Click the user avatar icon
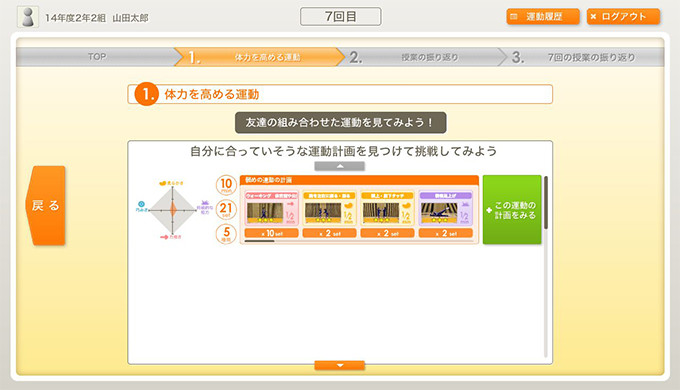The image size is (680, 390). click(28, 17)
